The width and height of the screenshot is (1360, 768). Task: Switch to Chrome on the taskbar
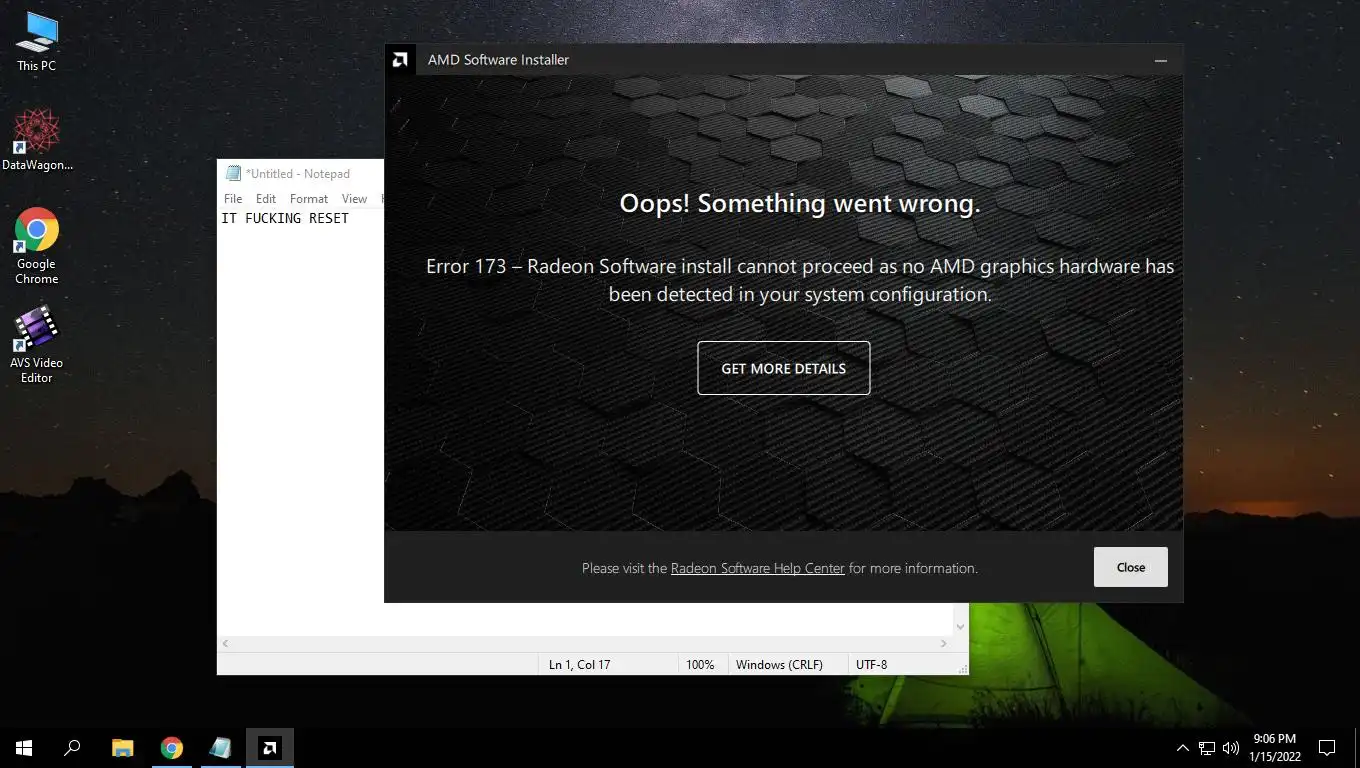click(172, 747)
